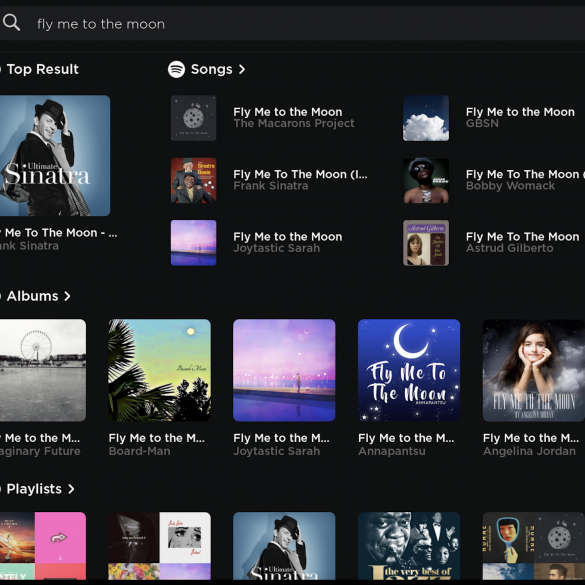Click the Bobby Womack song artwork

pos(426,181)
